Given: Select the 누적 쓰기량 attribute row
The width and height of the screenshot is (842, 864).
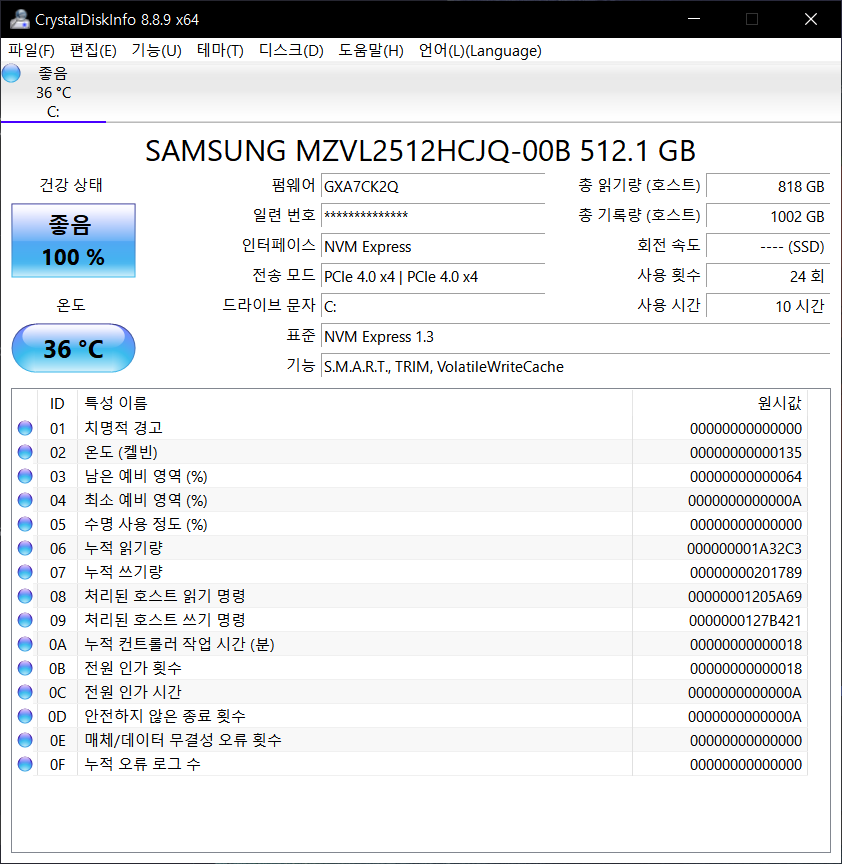Looking at the screenshot, I should point(410,572).
